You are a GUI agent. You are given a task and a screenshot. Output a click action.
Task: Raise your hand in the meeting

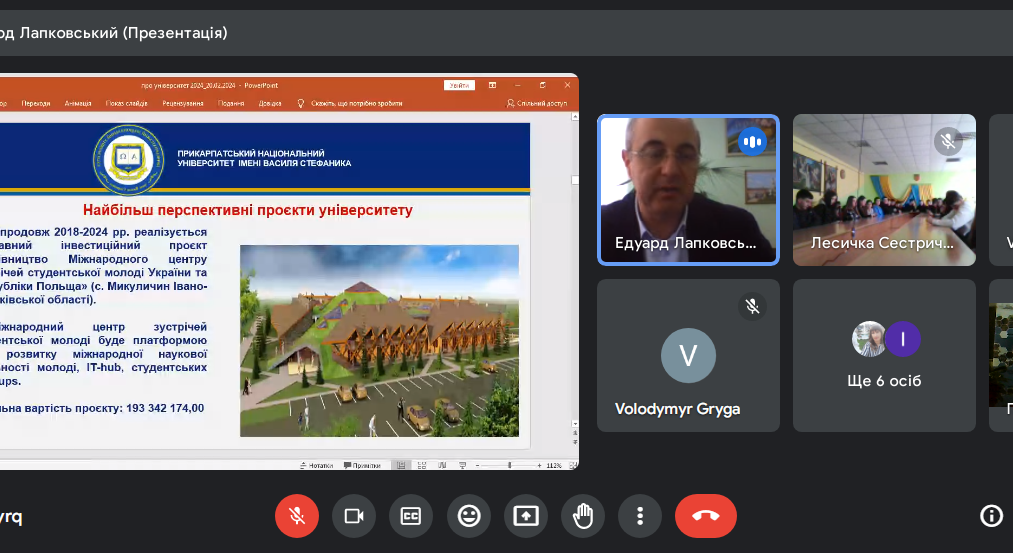pyautogui.click(x=583, y=516)
